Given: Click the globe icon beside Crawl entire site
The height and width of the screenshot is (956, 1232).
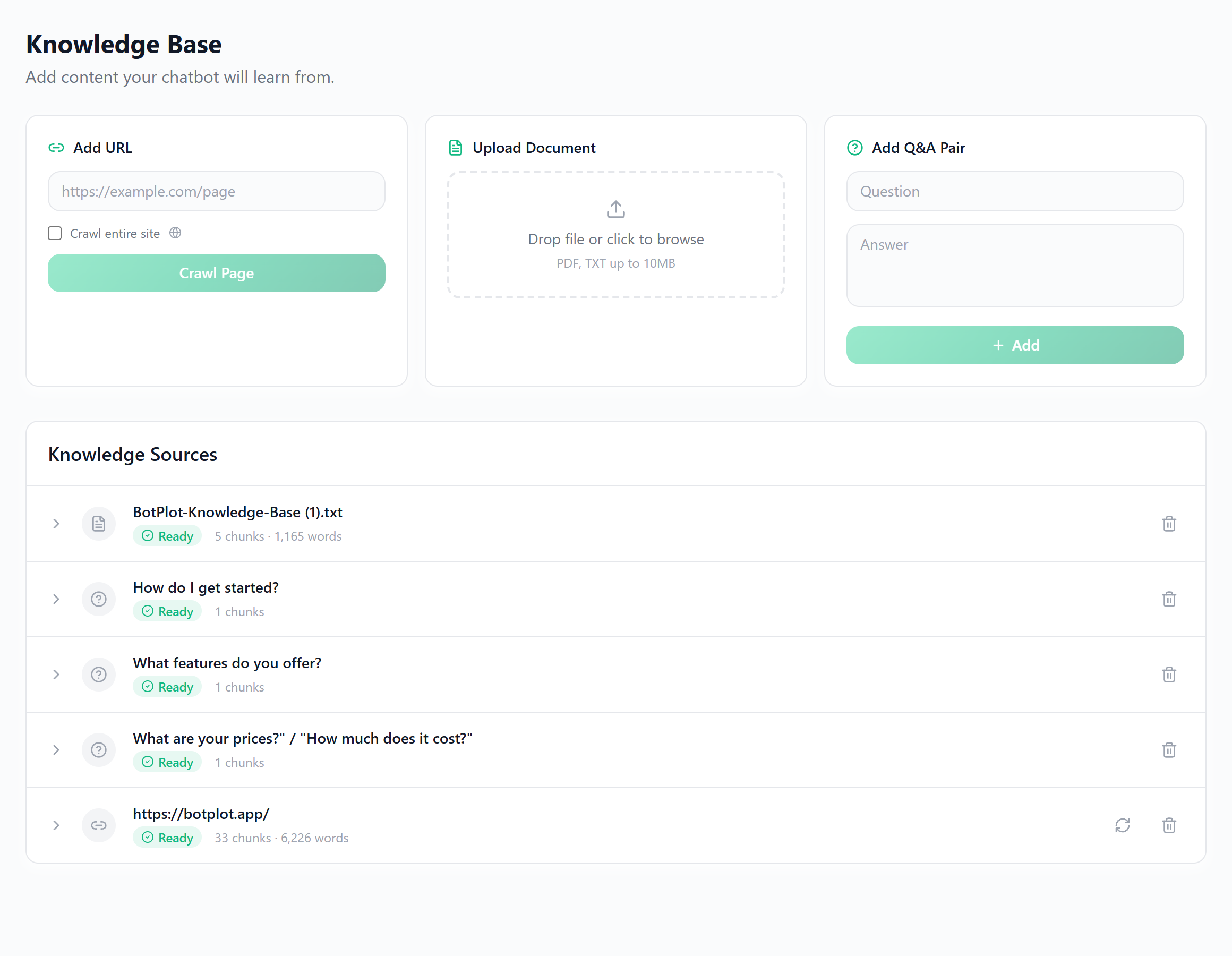Looking at the screenshot, I should [x=175, y=233].
